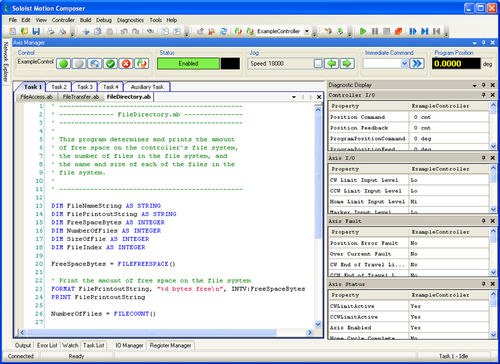
Task: Click the code editor horizontal scrollbar
Action: tap(166, 332)
